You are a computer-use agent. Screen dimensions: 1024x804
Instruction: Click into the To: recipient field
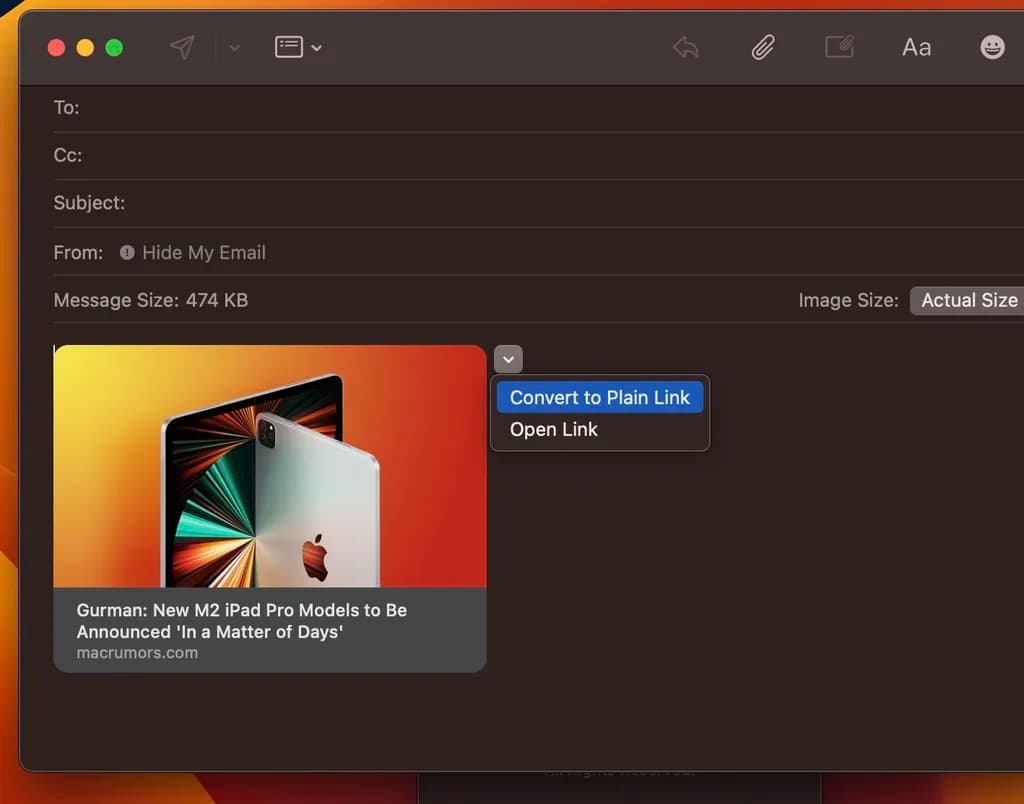click(x=500, y=108)
